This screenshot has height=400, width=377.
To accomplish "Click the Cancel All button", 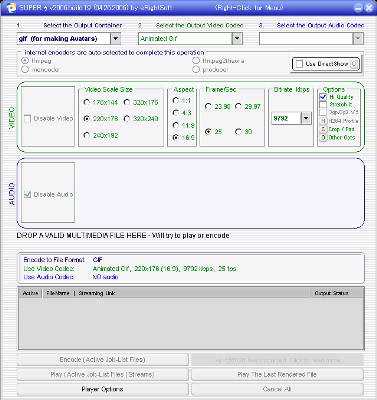I will coord(277,389).
